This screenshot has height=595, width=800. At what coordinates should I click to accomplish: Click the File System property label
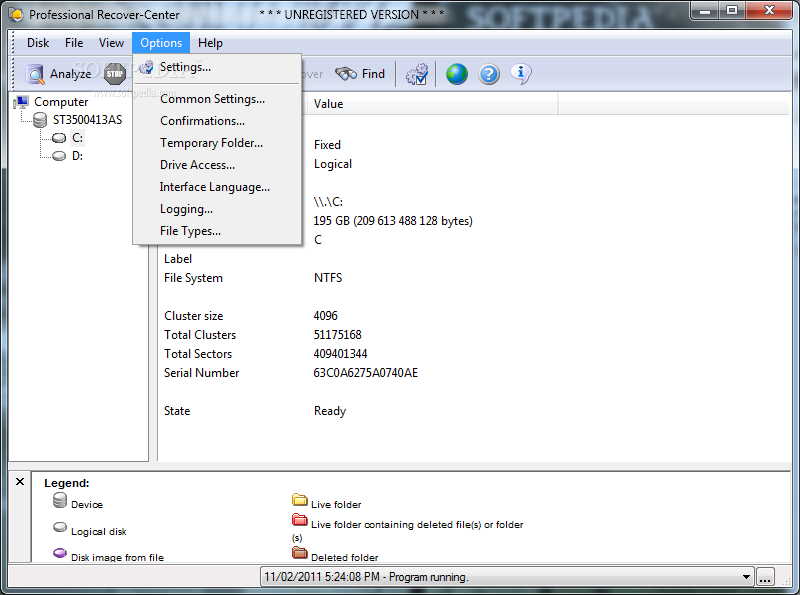click(193, 278)
